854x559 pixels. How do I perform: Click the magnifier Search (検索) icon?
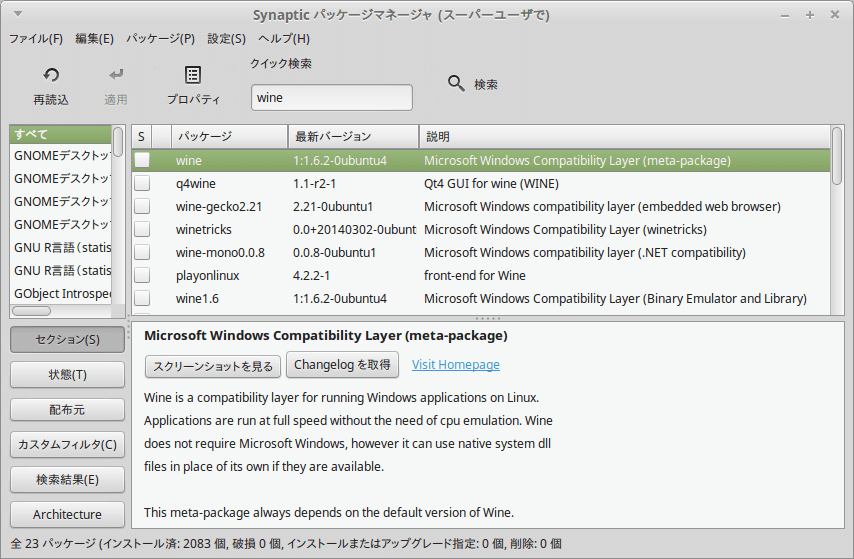tap(456, 83)
